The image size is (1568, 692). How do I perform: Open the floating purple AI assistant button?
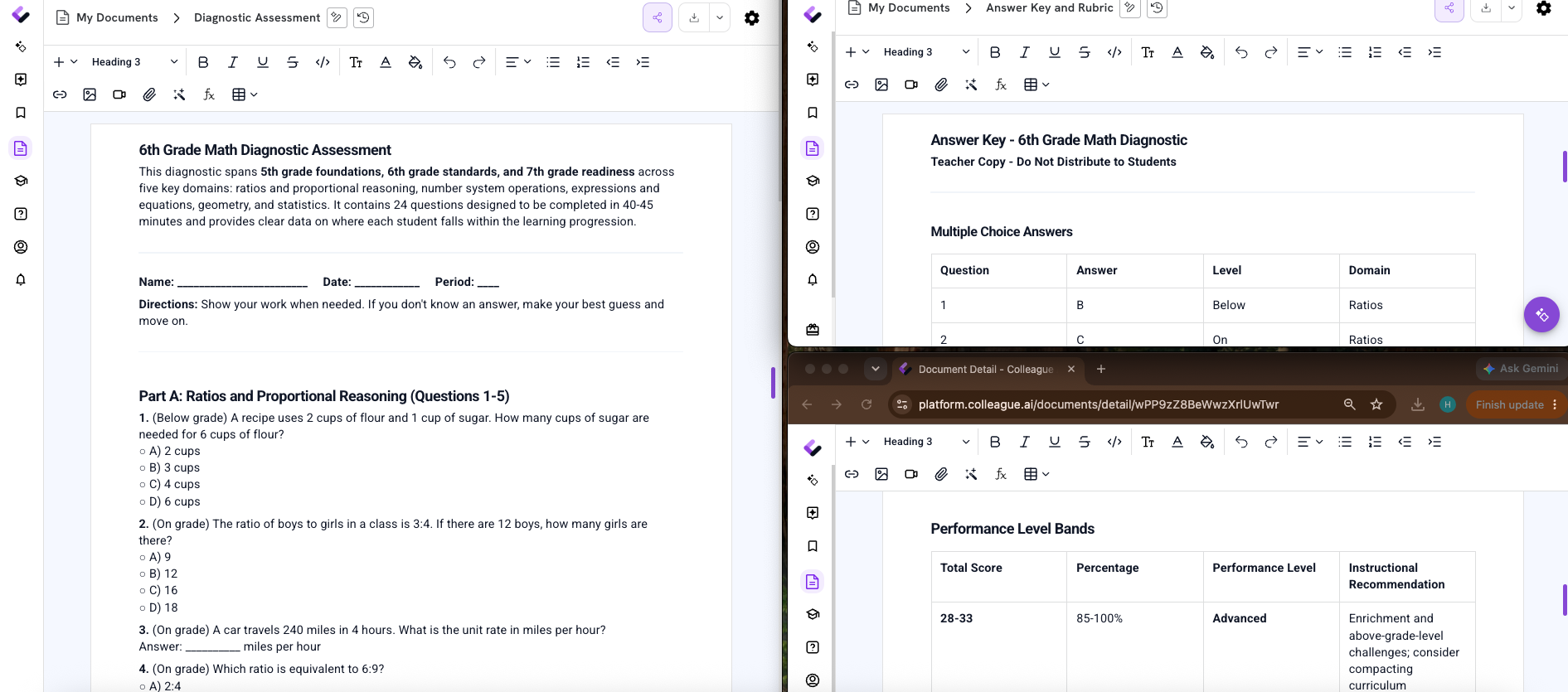click(1541, 315)
